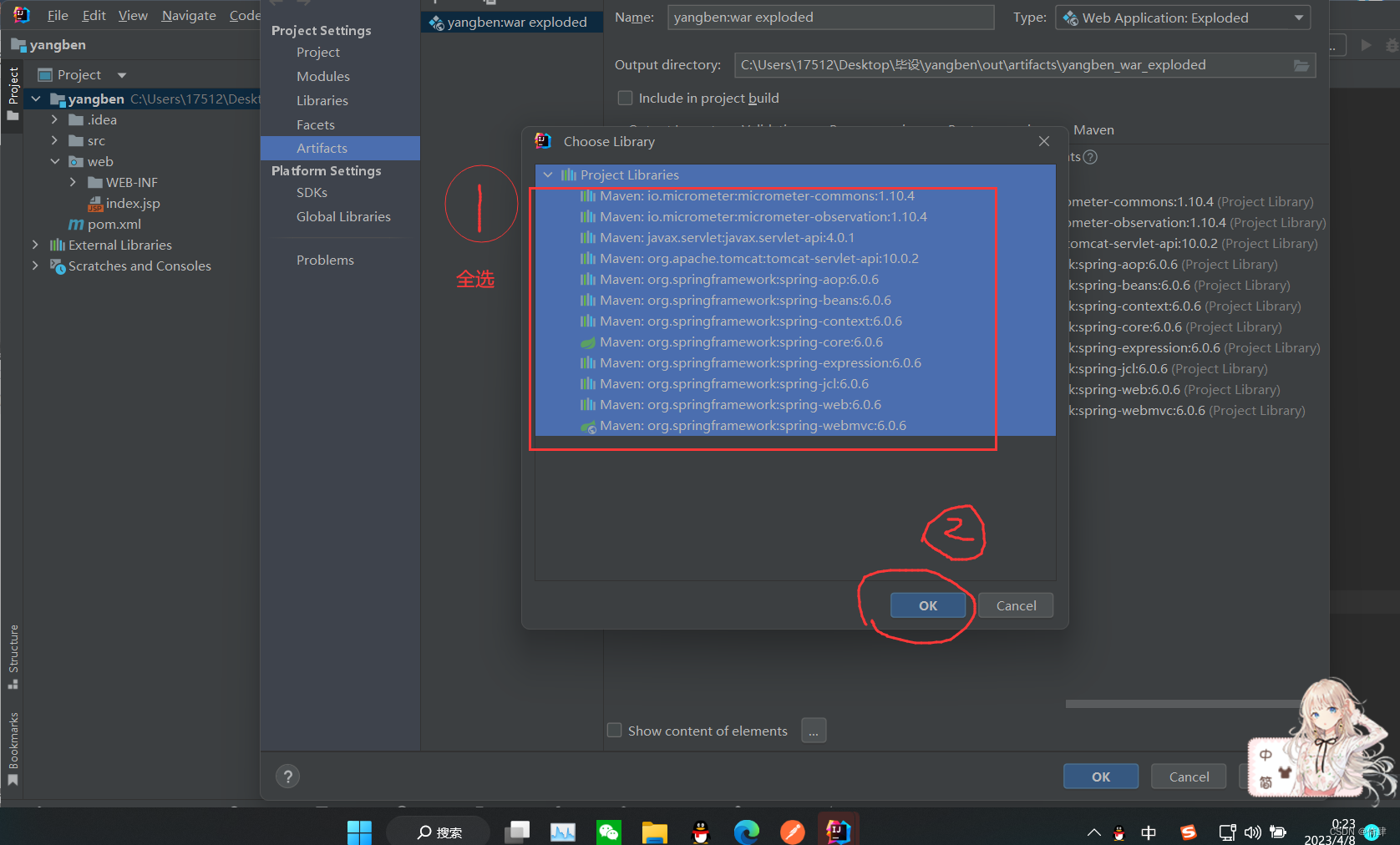This screenshot has width=1400, height=845.
Task: Open Windows Start menu
Action: coord(359,832)
